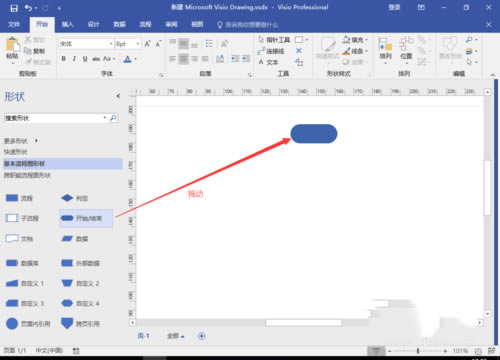The height and width of the screenshot is (360, 500).
Task: Click the bullets list icon in paragraph group
Action: tap(209, 44)
